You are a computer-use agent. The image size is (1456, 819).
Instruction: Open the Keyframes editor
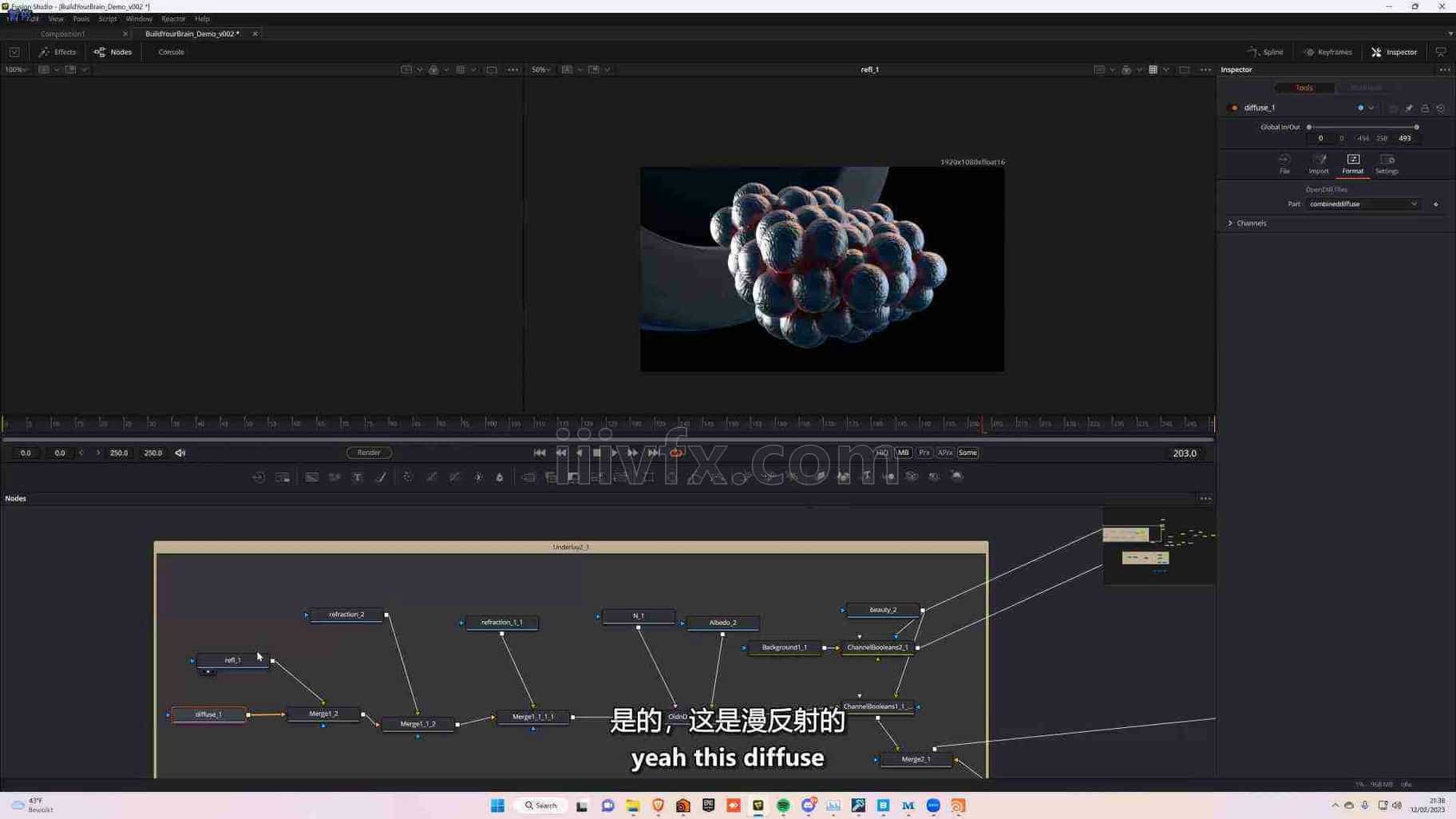(x=1328, y=52)
